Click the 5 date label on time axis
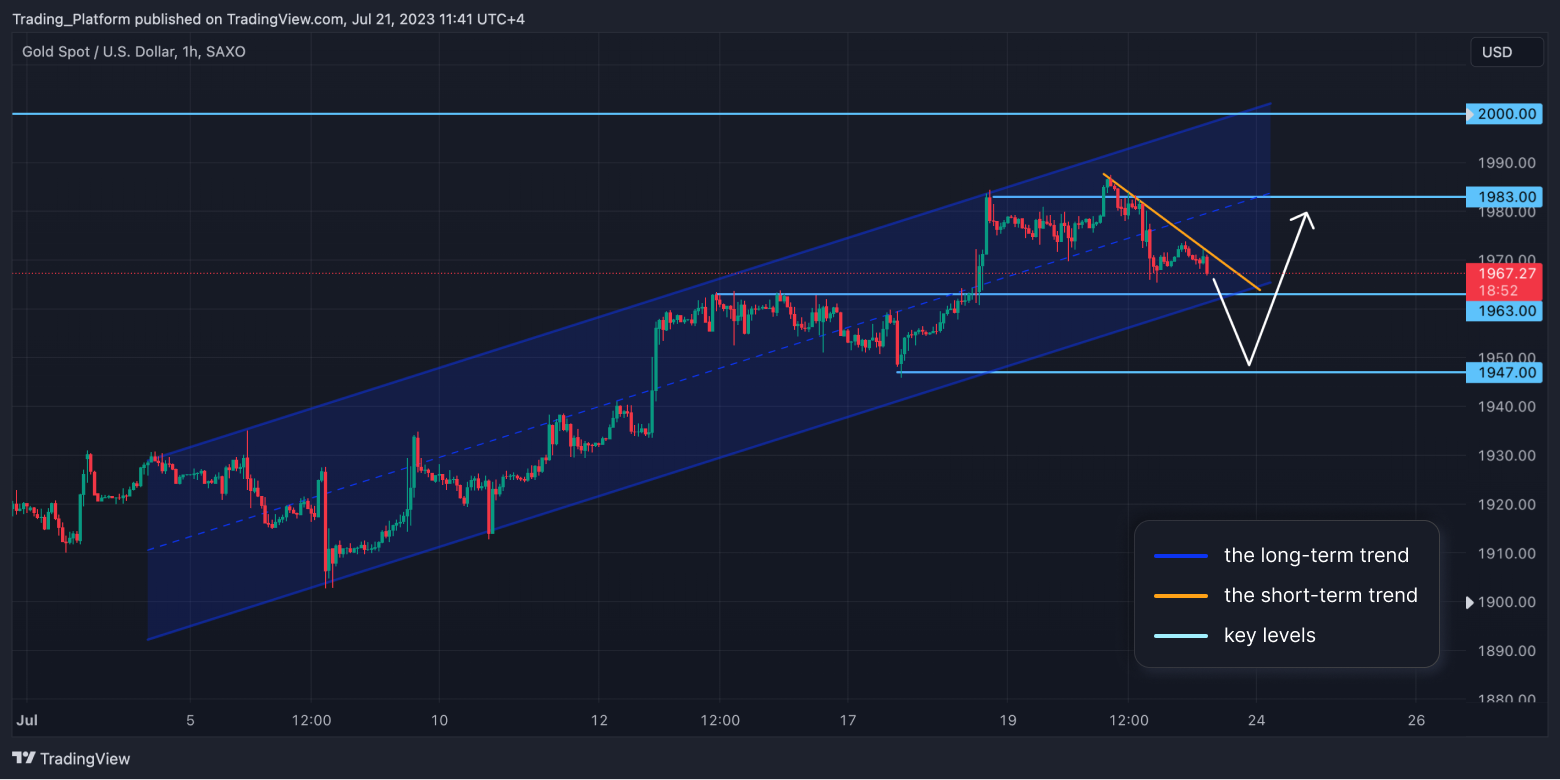The image size is (1560, 780). click(190, 720)
